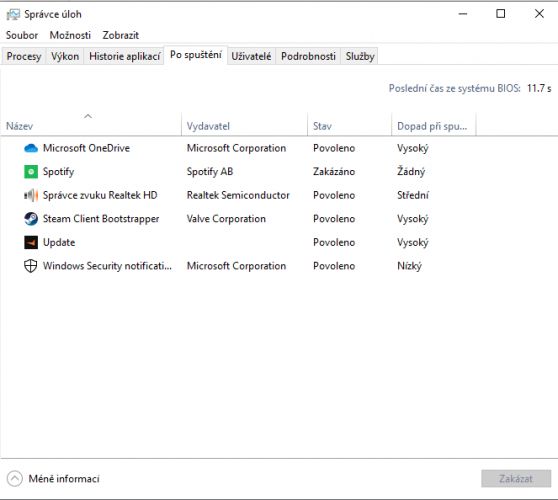Open the Možnosti menu
The image size is (558, 500).
point(70,35)
